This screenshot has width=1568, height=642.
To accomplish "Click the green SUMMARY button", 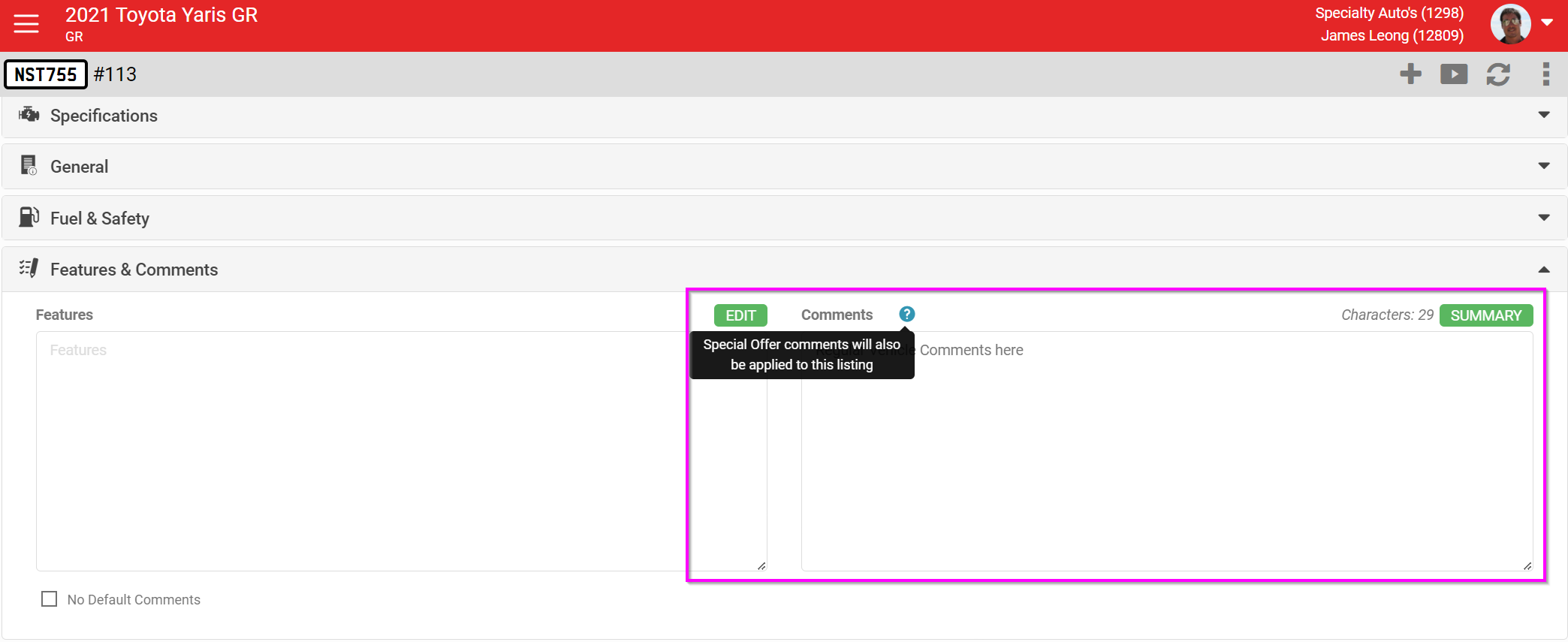I will [x=1485, y=315].
